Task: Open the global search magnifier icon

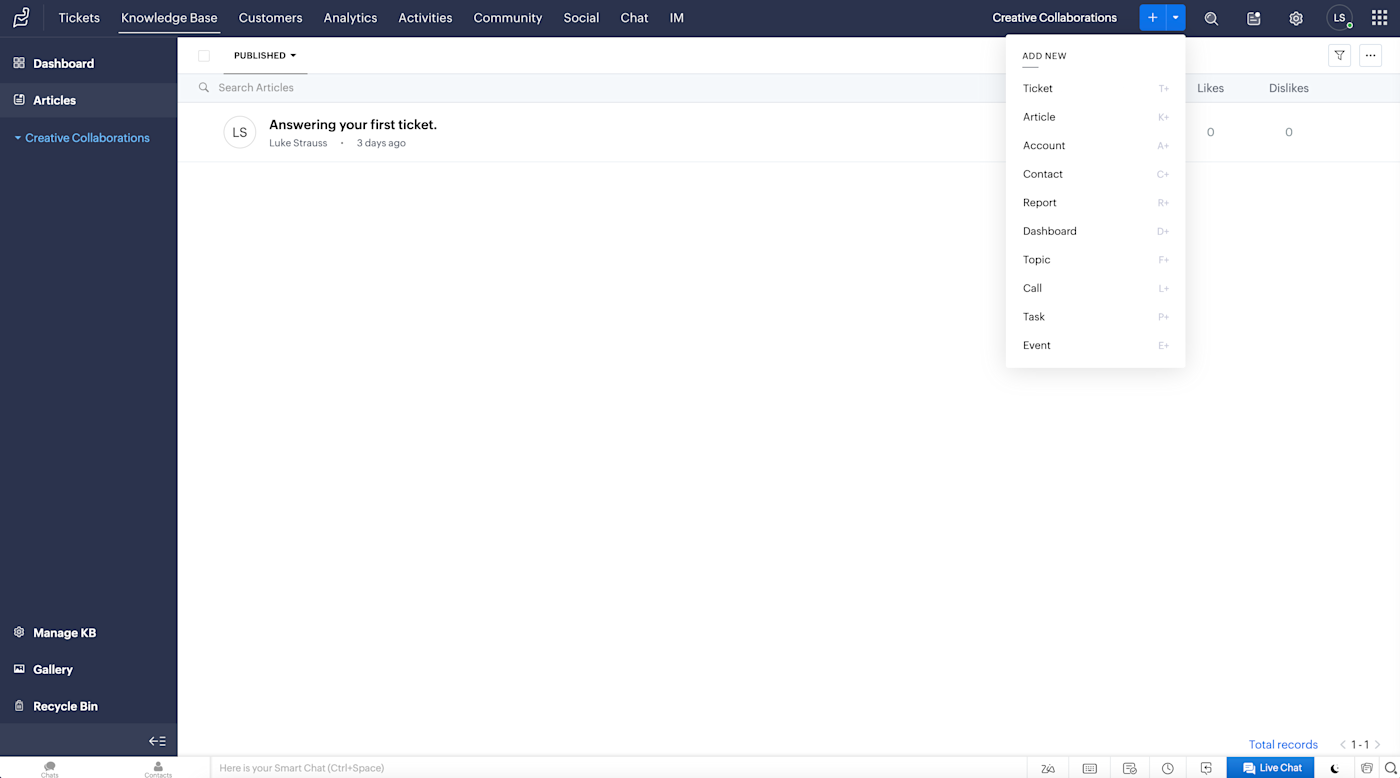Action: [x=1211, y=18]
